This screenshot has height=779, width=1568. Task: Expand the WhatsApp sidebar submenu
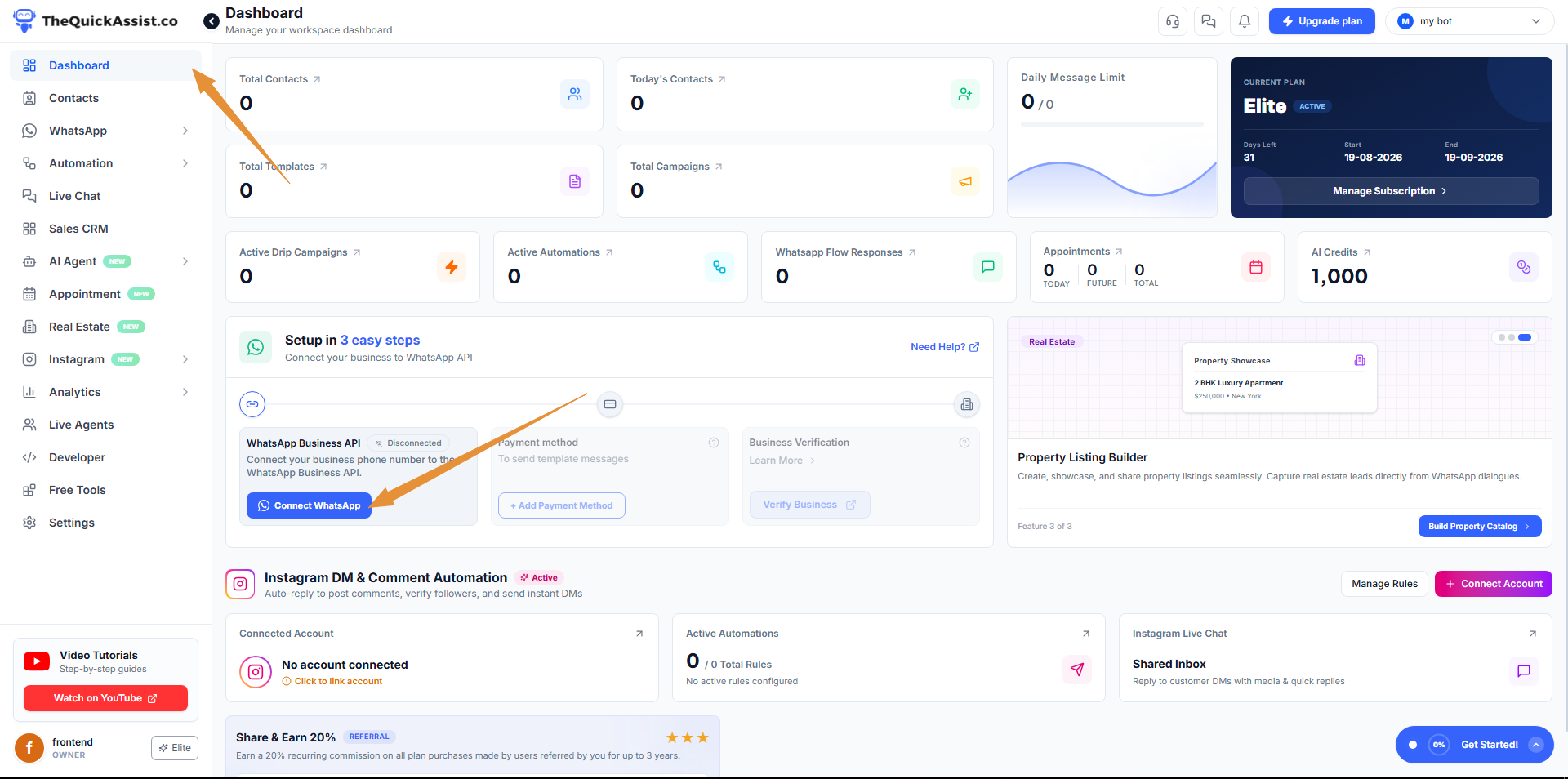pyautogui.click(x=185, y=131)
